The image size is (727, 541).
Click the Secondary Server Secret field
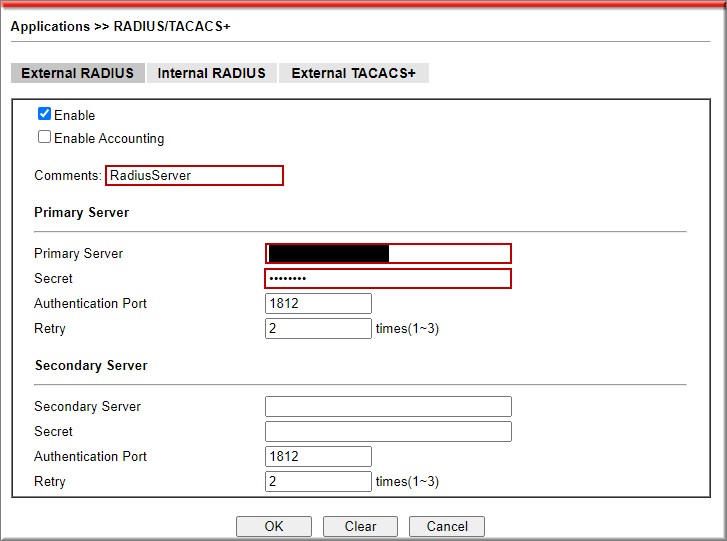(x=388, y=431)
